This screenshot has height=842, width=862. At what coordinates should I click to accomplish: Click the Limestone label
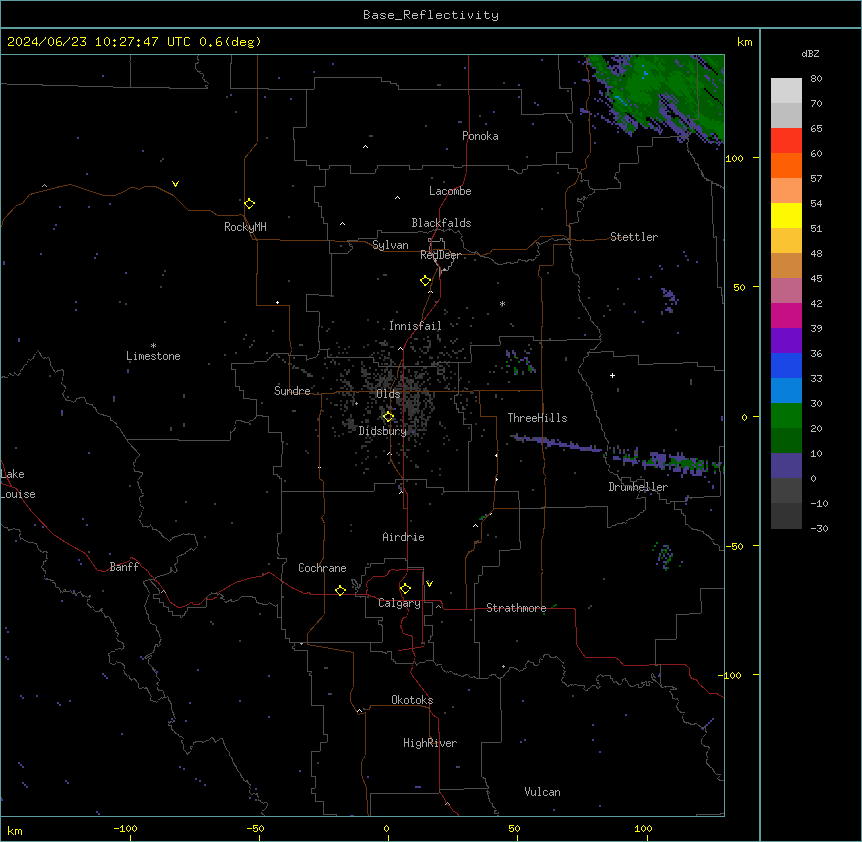(x=153, y=356)
